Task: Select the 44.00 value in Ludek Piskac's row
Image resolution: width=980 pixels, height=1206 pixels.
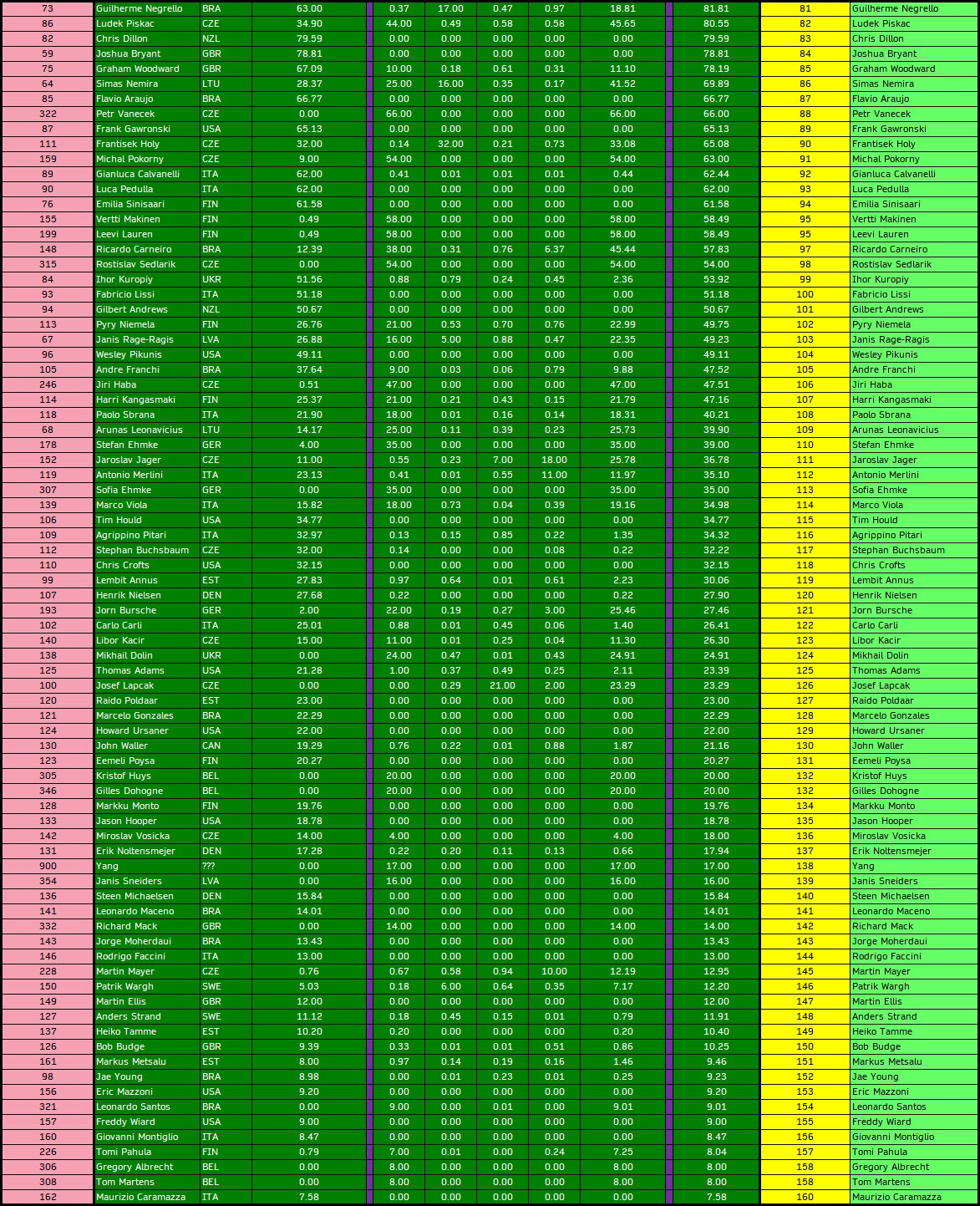Action: point(399,23)
